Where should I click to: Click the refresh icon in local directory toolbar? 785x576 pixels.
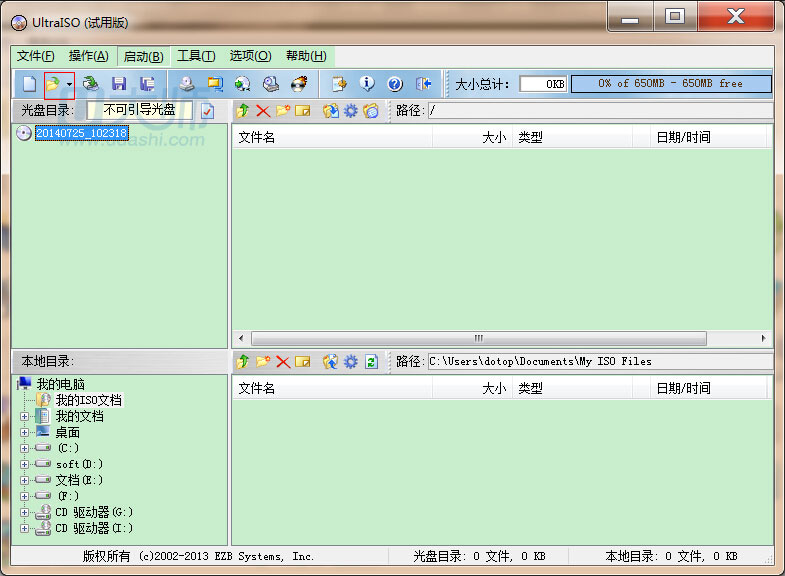pyautogui.click(x=371, y=361)
